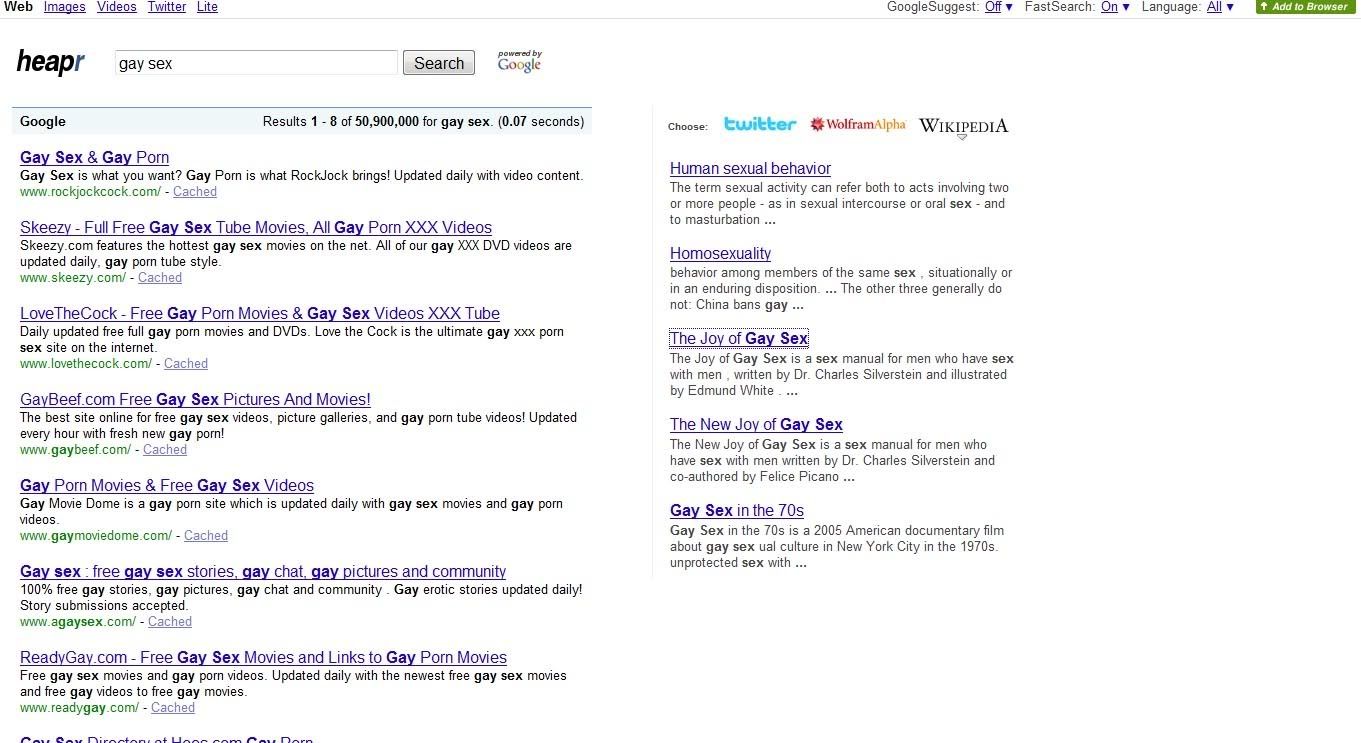Screen dimensions: 1361x743
Task: Open the FastSearch On dropdown
Action: tap(1115, 7)
